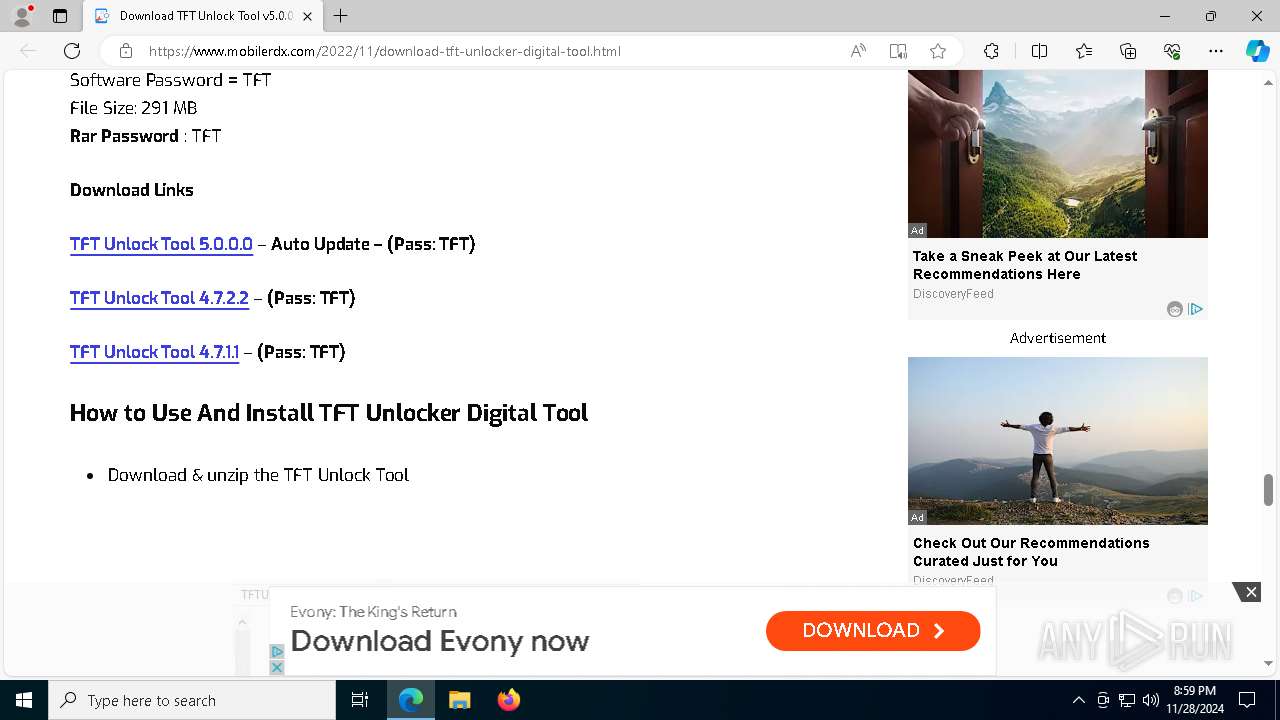Refresh the current page
1280x720 pixels.
[x=72, y=51]
